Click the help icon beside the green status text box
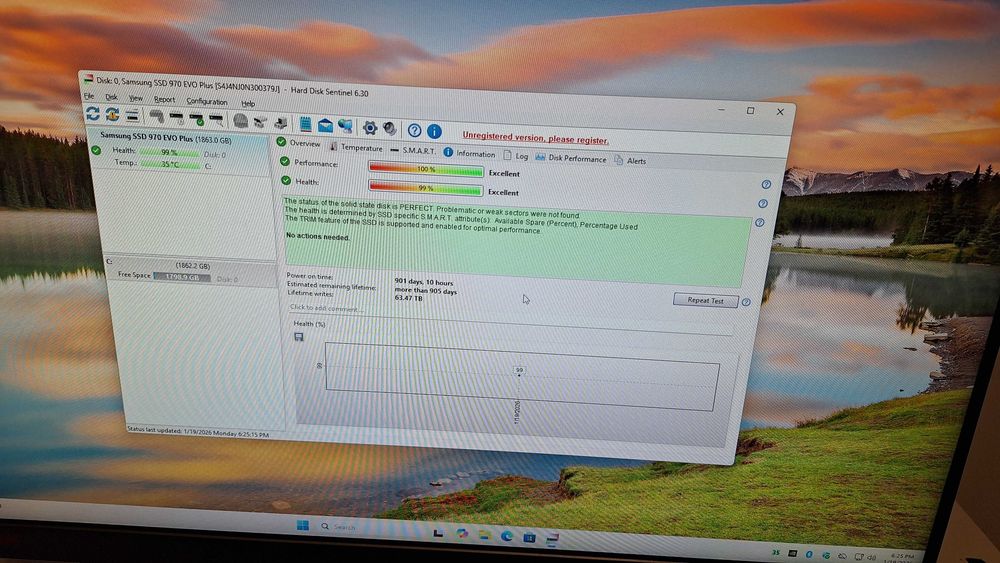 click(x=760, y=223)
